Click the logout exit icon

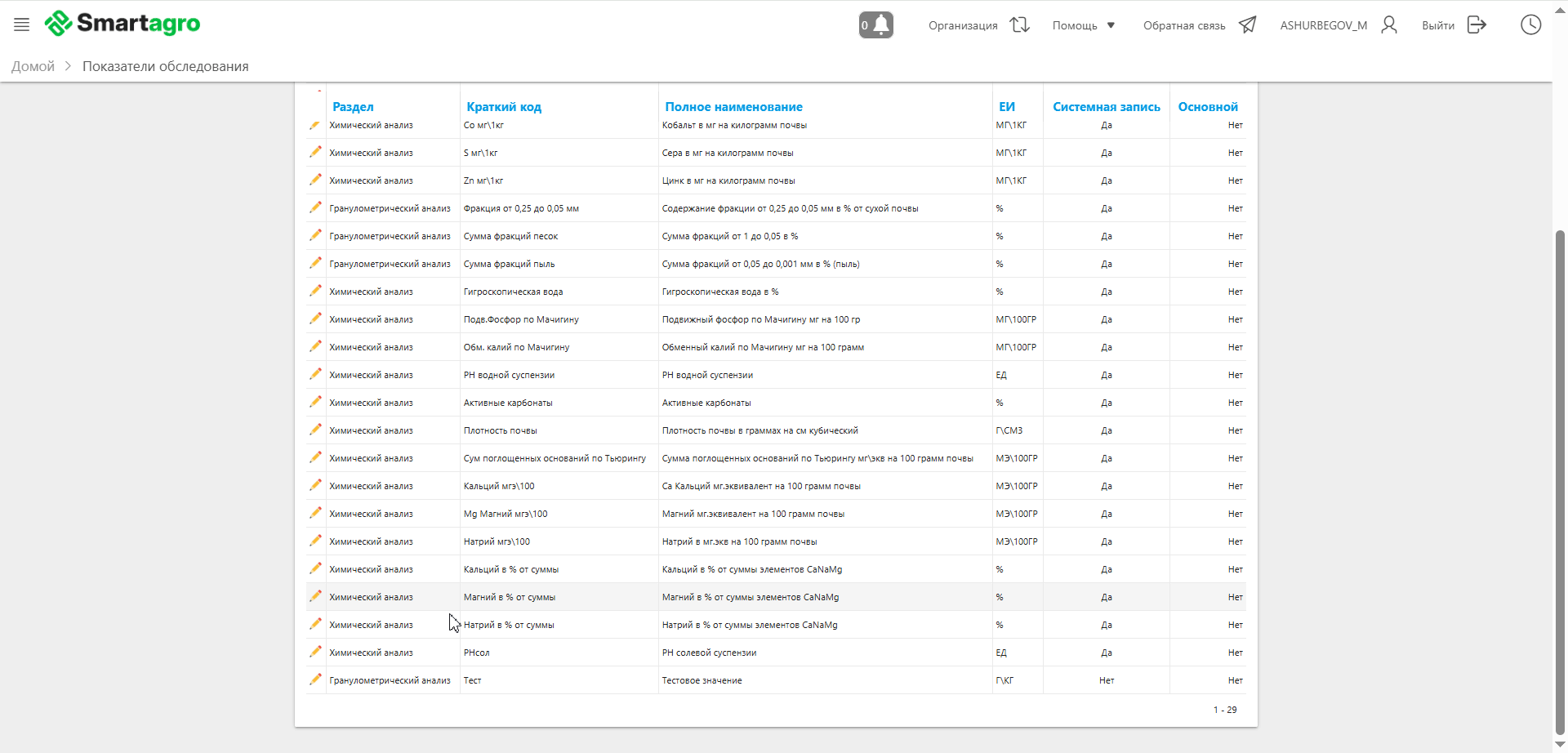pos(1477,25)
